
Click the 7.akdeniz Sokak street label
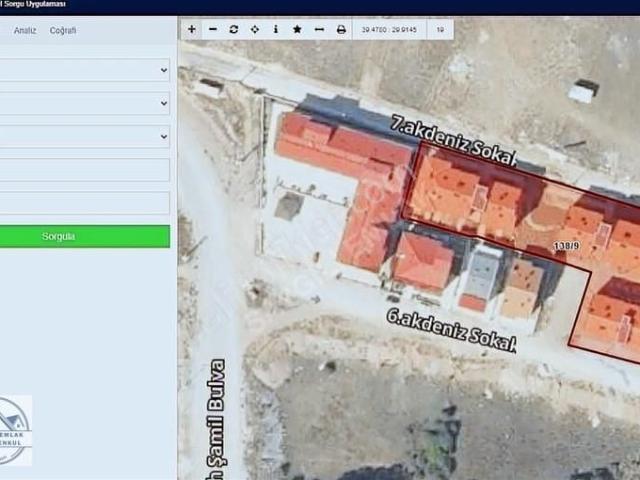tap(453, 141)
